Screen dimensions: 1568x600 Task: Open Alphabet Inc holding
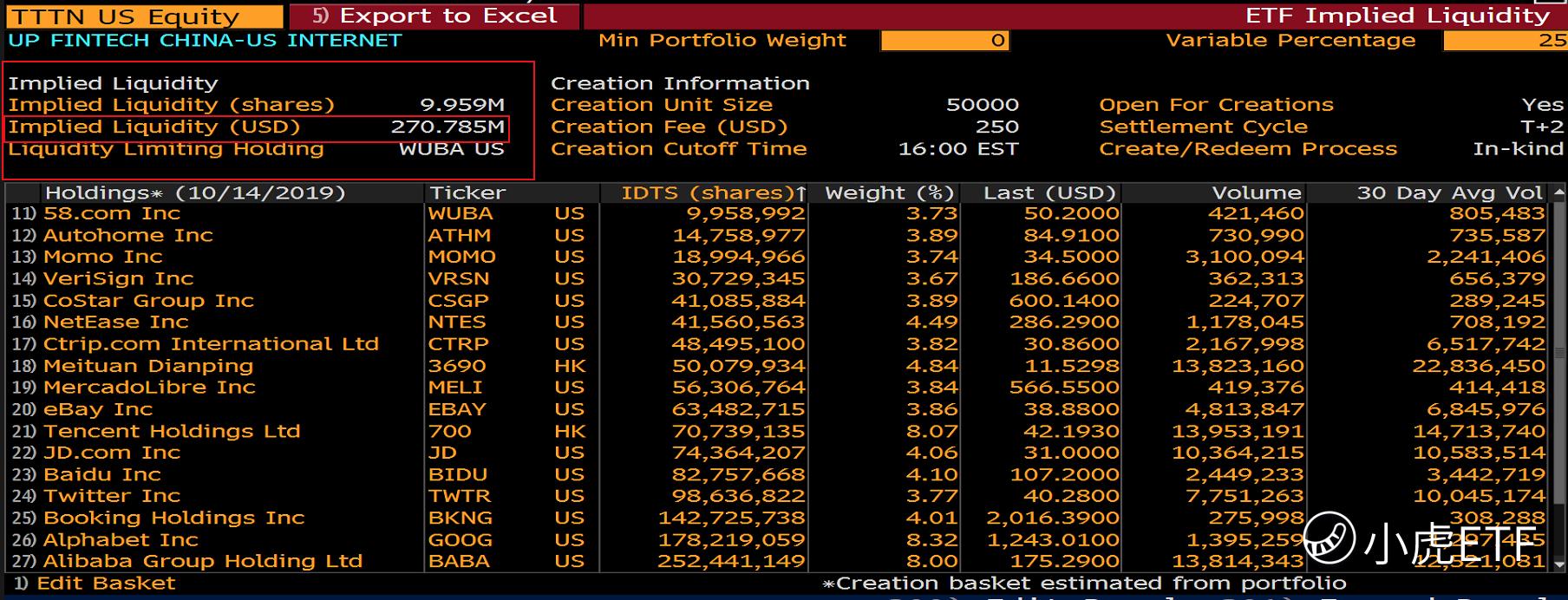777,539
